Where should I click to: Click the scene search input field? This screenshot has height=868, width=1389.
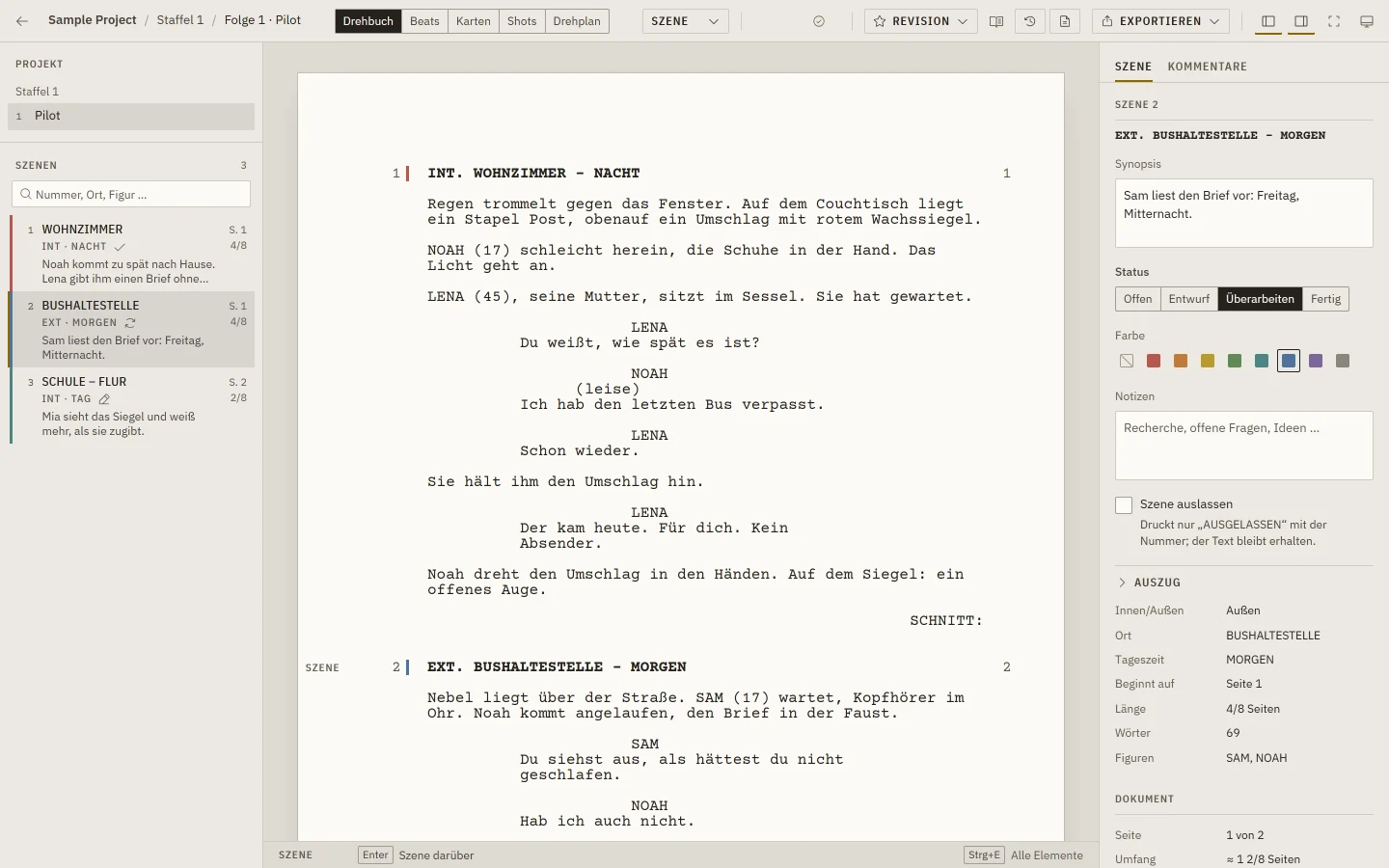click(x=131, y=194)
